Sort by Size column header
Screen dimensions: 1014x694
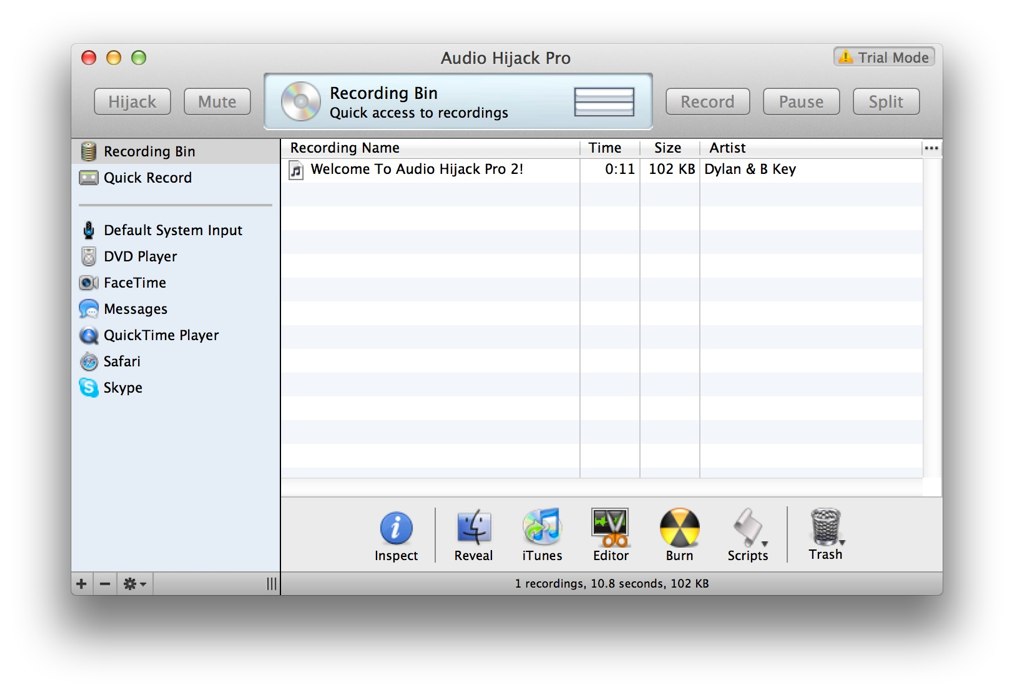pyautogui.click(x=669, y=148)
